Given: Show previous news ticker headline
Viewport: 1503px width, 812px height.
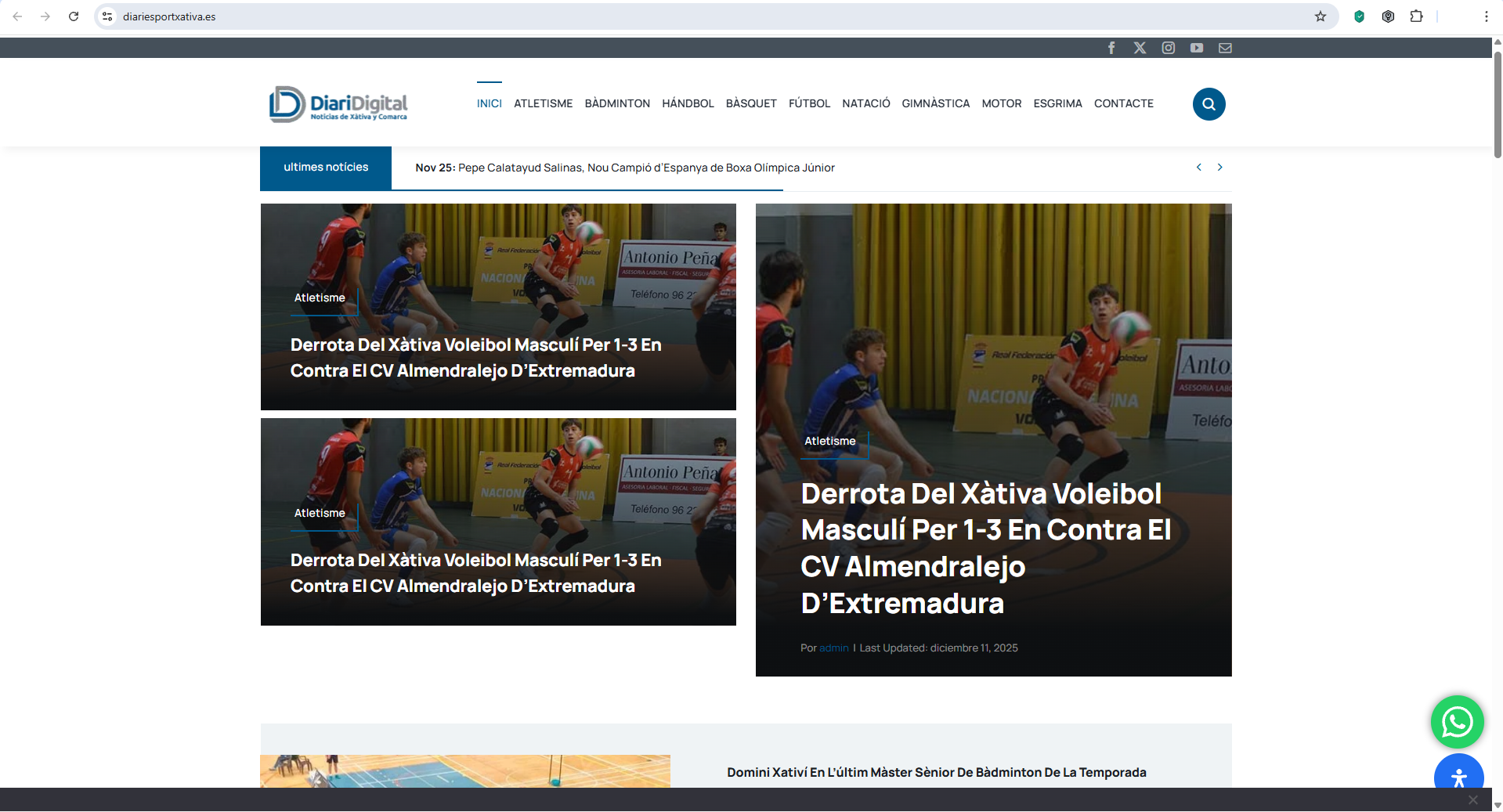Looking at the screenshot, I should (x=1198, y=167).
